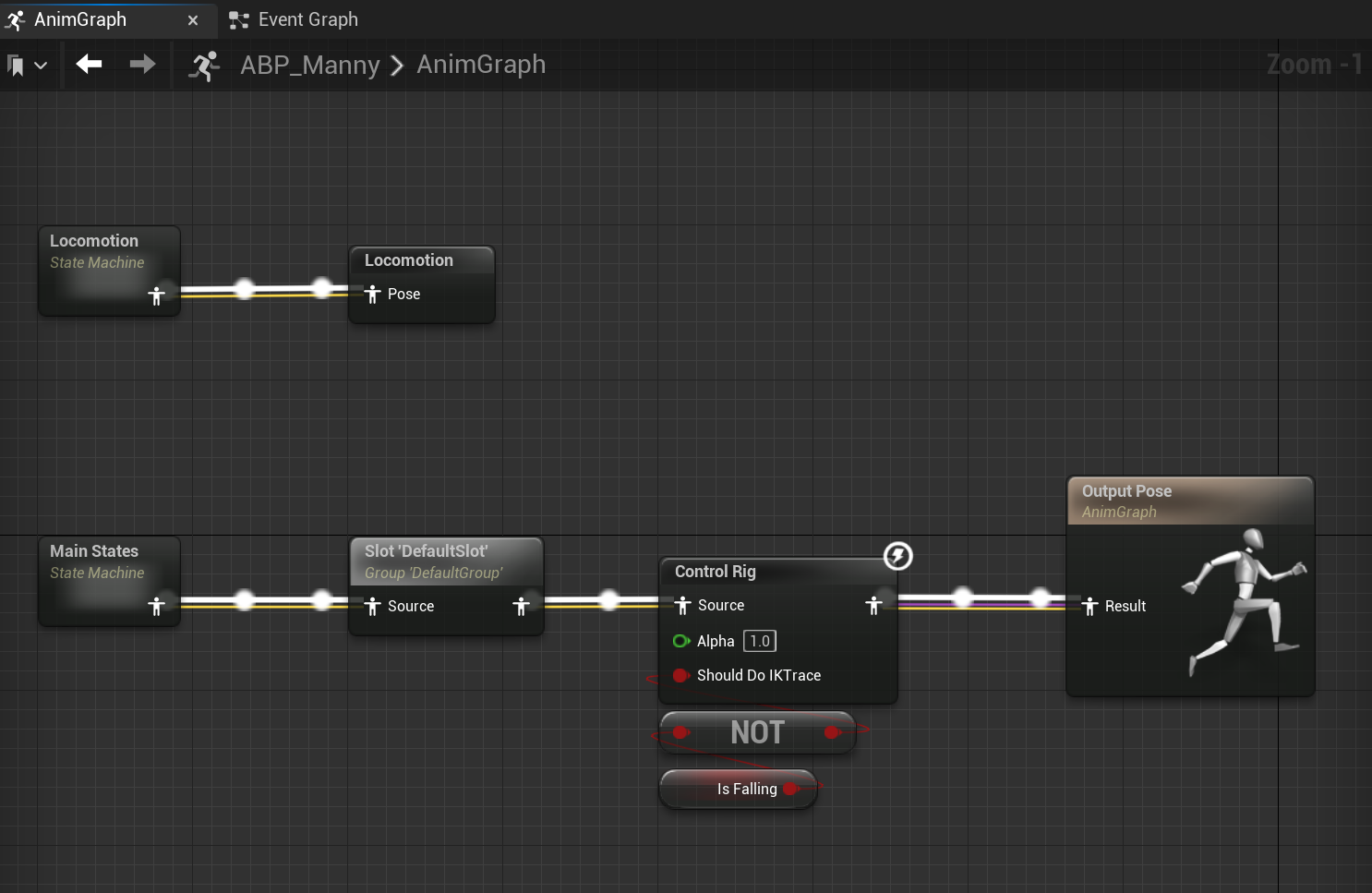Click the Pose input pin on Locomotion cache node
Screen dimensions: 1372x893
[372, 295]
